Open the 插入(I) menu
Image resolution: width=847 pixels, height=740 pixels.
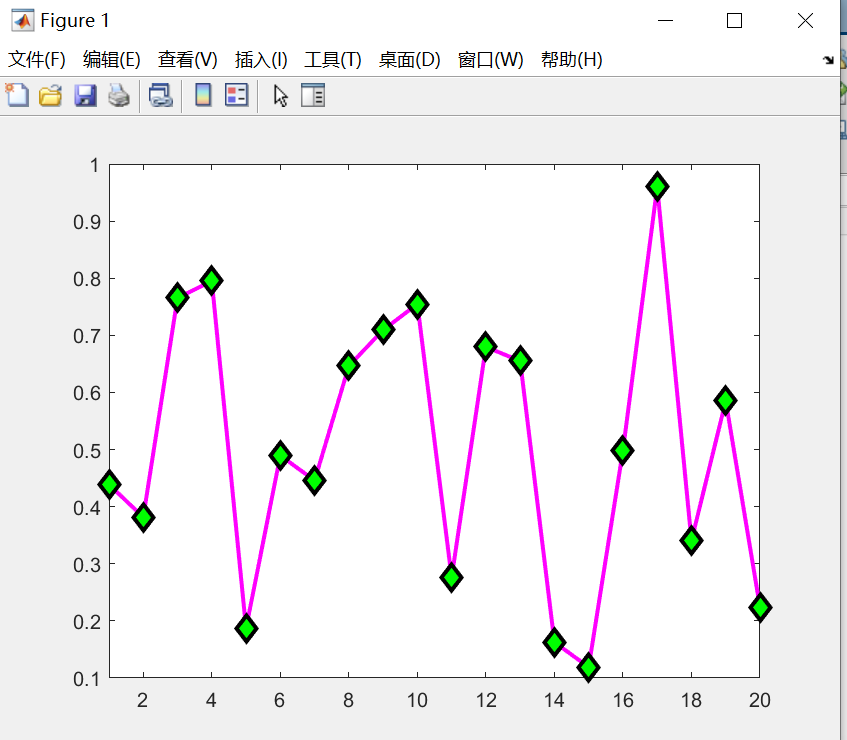tap(259, 60)
